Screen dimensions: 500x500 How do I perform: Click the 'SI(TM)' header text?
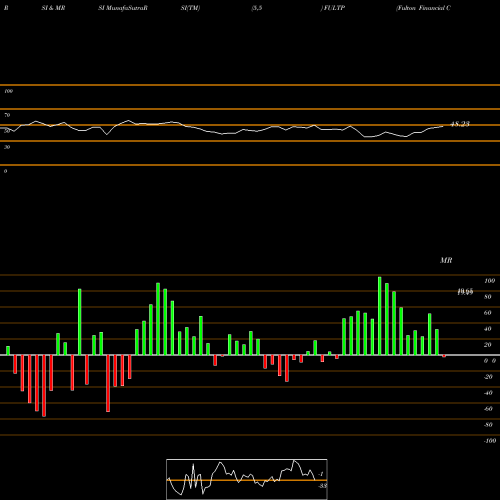tap(190, 8)
